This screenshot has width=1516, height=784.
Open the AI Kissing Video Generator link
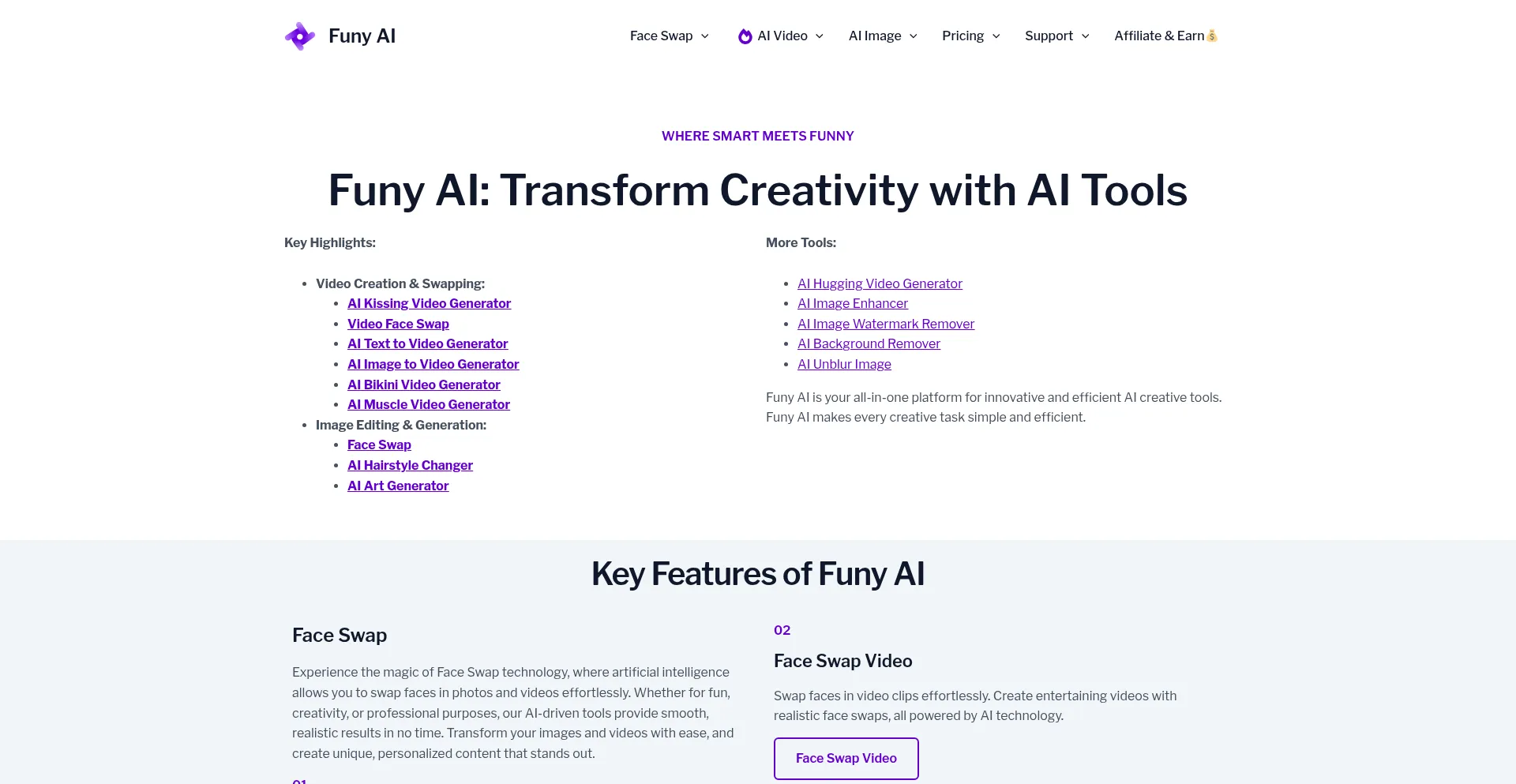click(x=429, y=303)
